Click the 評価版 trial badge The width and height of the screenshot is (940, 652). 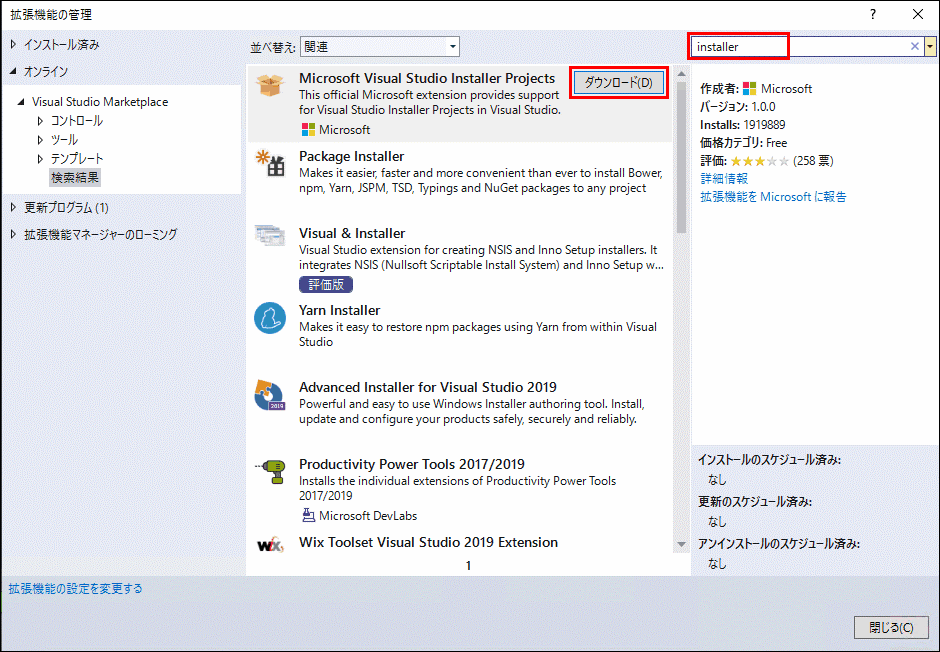[x=326, y=285]
